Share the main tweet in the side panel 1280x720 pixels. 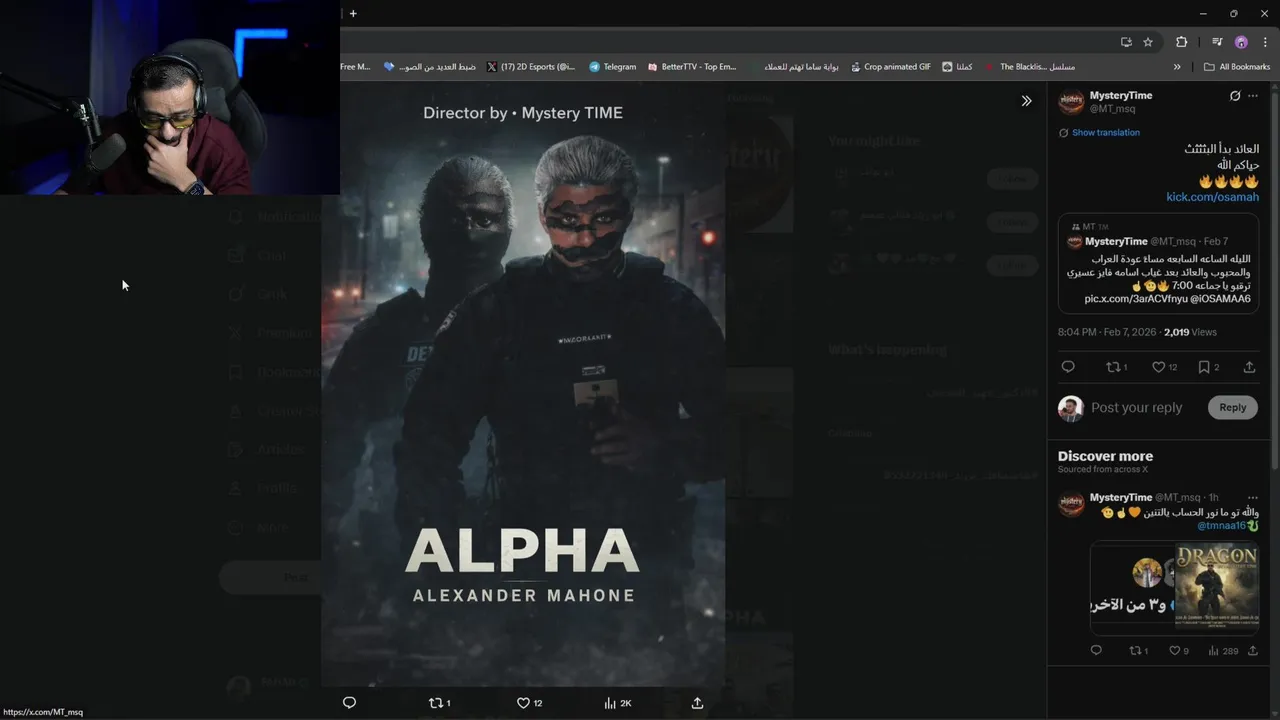(x=1249, y=367)
